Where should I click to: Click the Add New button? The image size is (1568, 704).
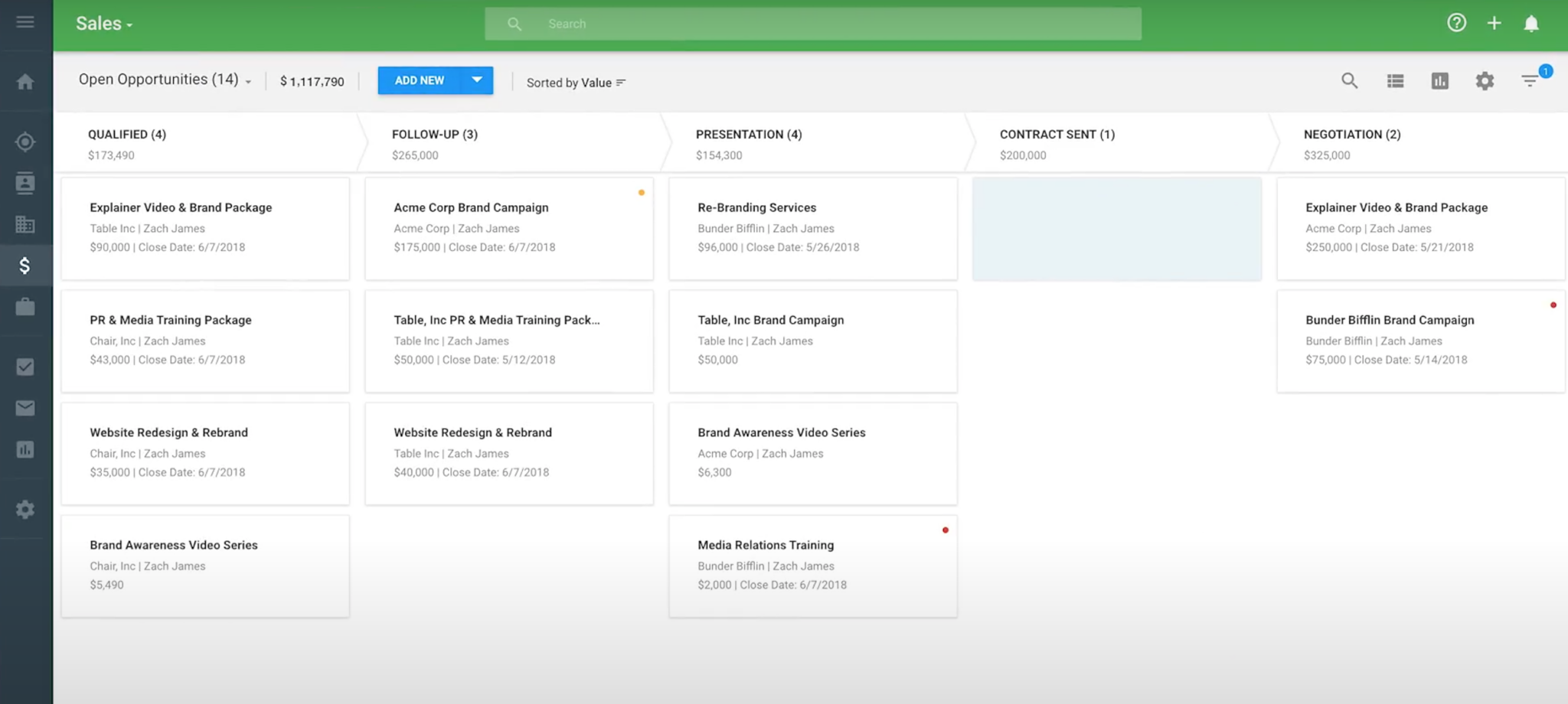(x=420, y=80)
